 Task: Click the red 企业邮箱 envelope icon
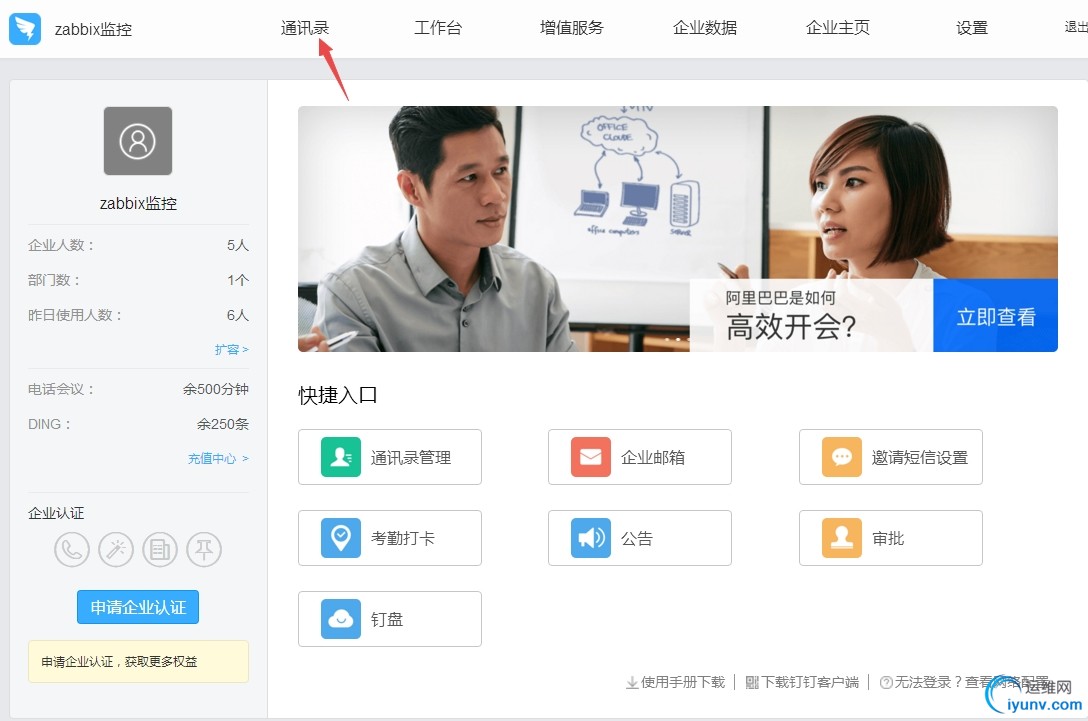[590, 457]
